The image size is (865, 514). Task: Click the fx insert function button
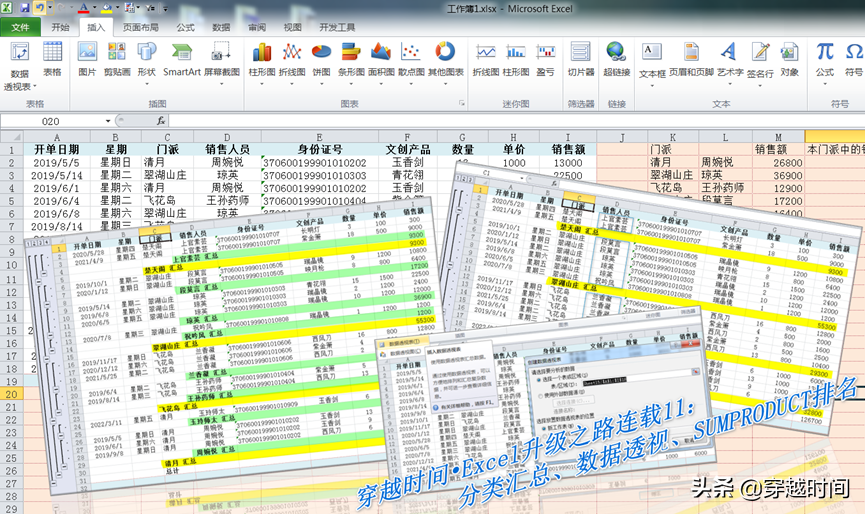click(x=161, y=121)
